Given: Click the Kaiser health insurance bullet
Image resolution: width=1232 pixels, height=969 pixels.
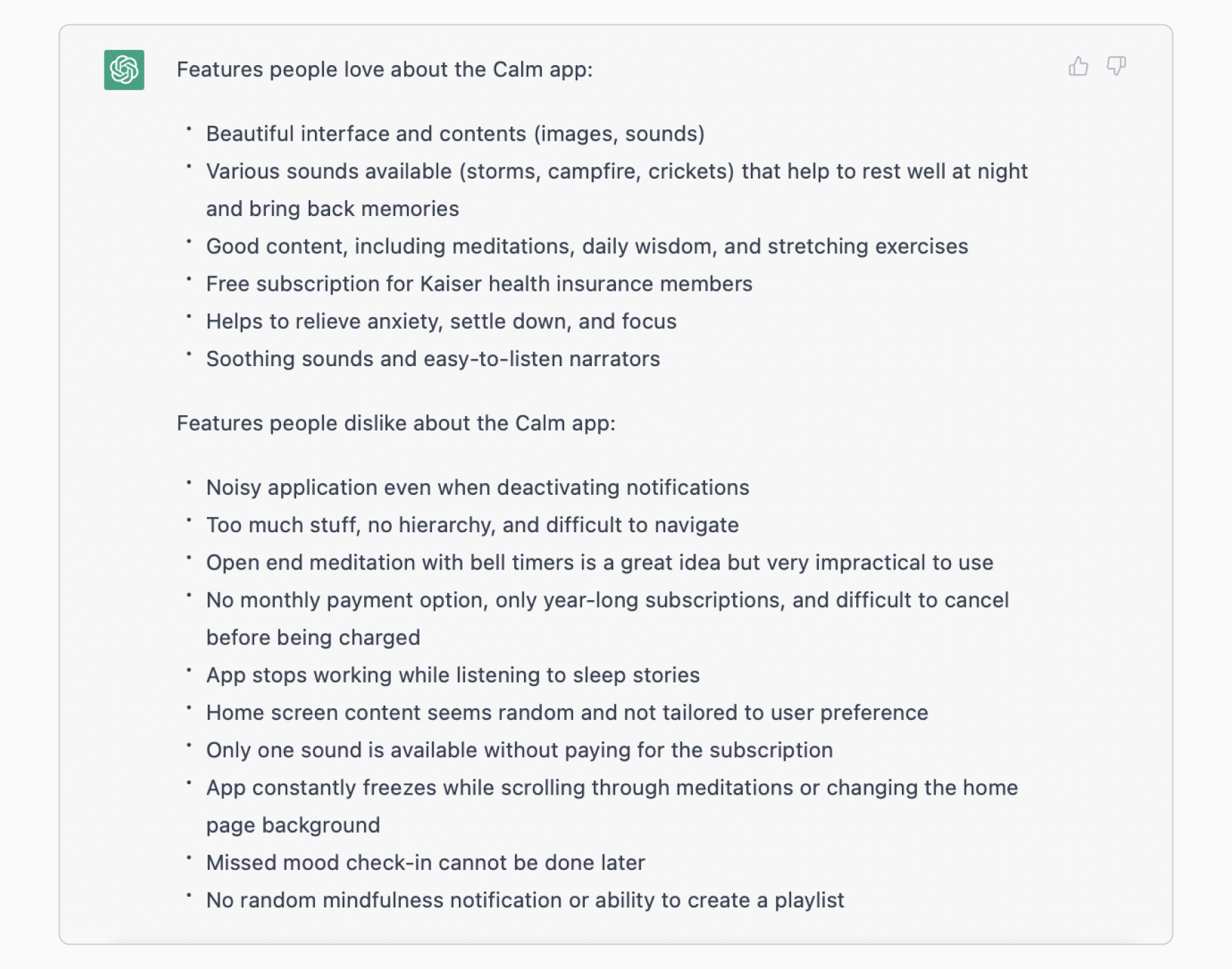Looking at the screenshot, I should point(478,284).
